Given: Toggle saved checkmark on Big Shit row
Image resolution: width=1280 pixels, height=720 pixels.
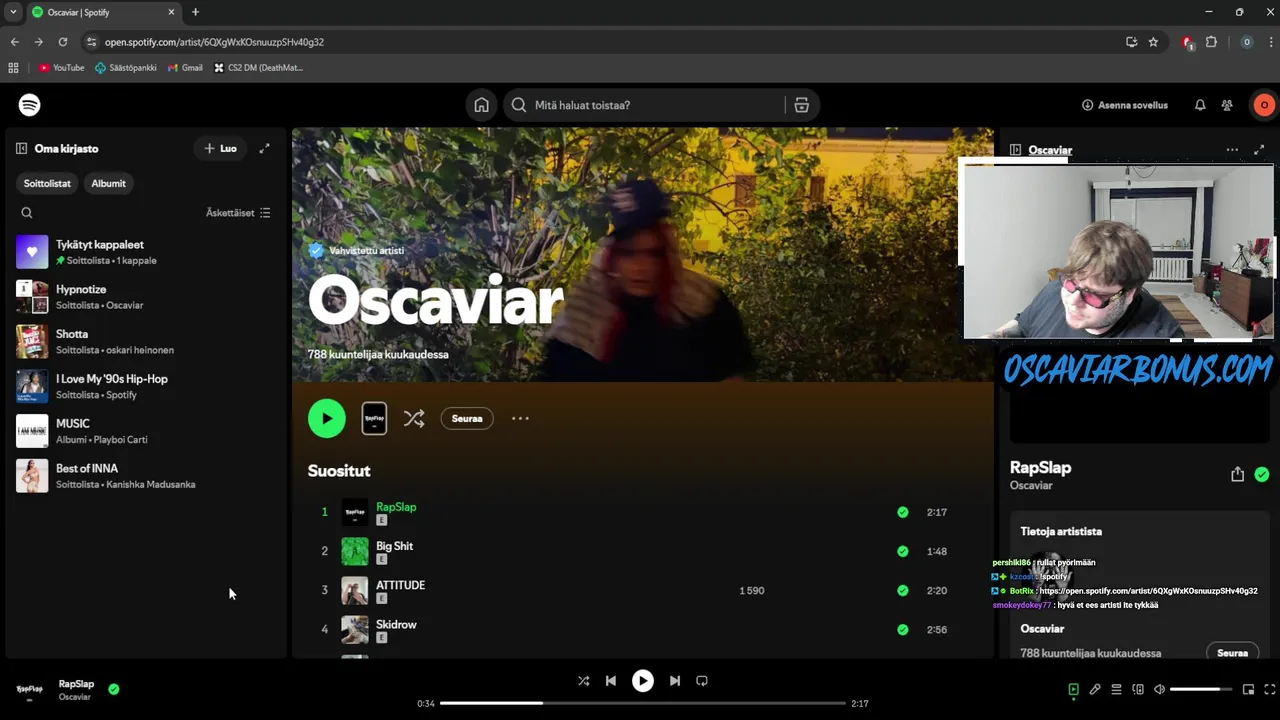Looking at the screenshot, I should (x=903, y=551).
